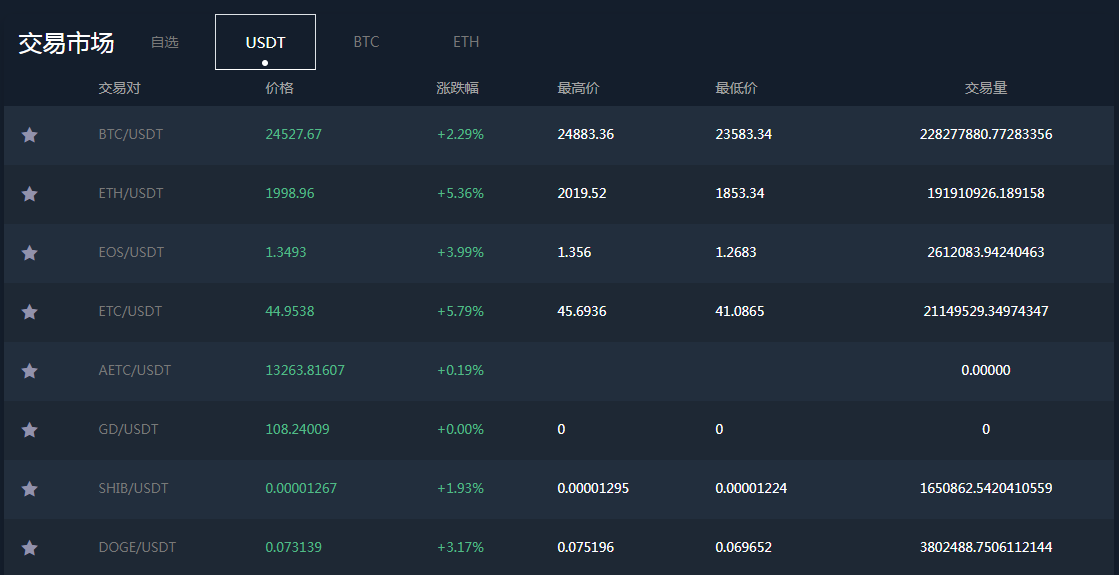Click ETC/USDT change value +5.79%
Viewport: 1119px width, 575px height.
pos(460,311)
